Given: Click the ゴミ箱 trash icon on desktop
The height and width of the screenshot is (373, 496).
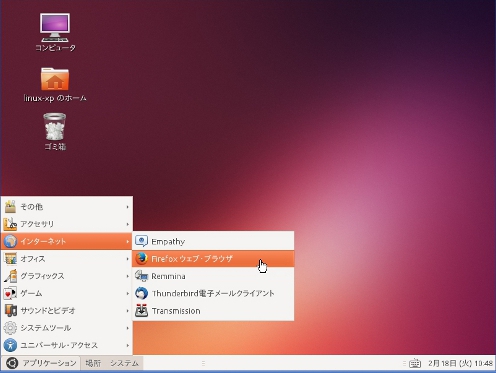Looking at the screenshot, I should point(55,126).
